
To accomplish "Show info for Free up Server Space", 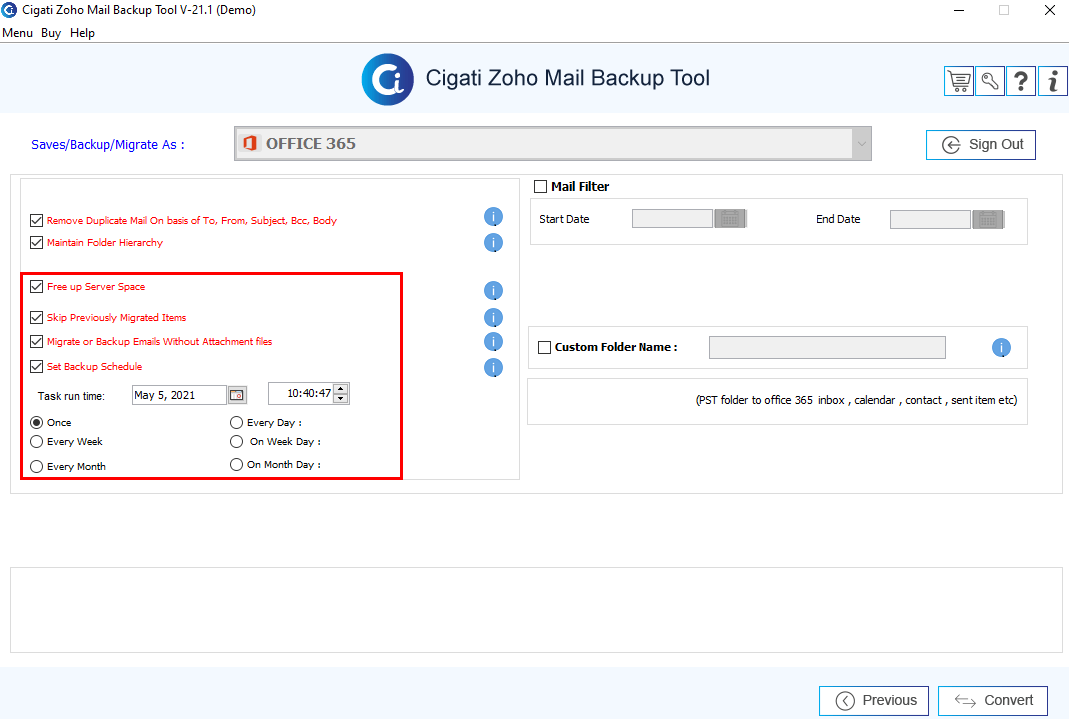I will click(493, 291).
